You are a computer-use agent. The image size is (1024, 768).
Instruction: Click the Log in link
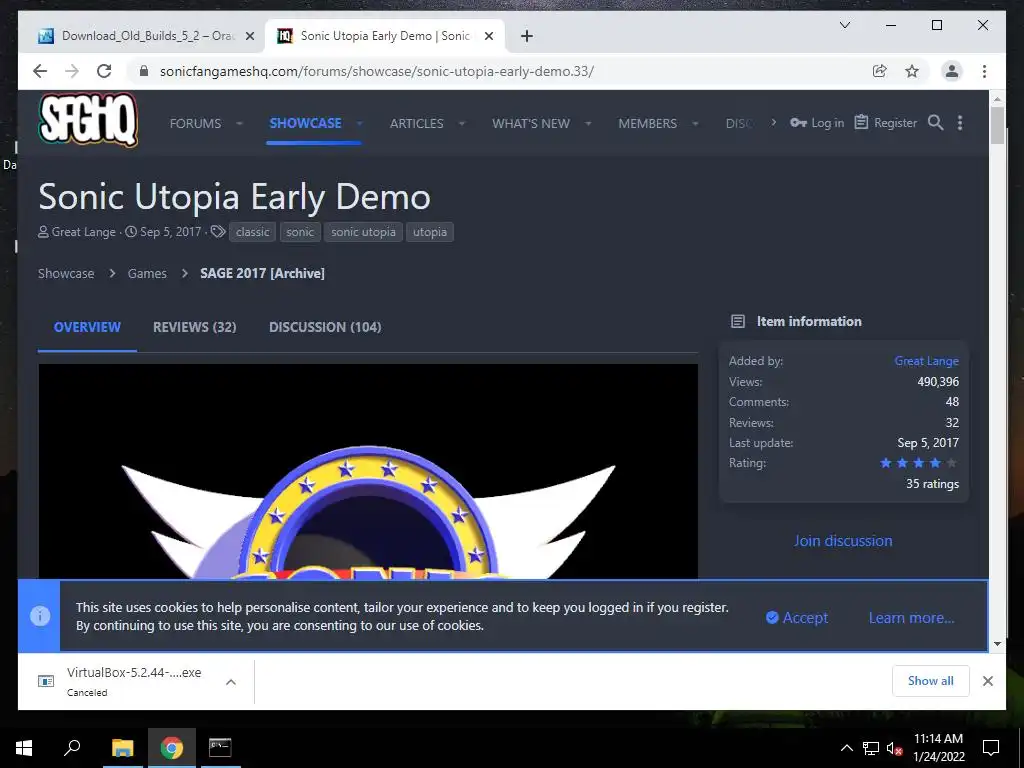click(817, 123)
